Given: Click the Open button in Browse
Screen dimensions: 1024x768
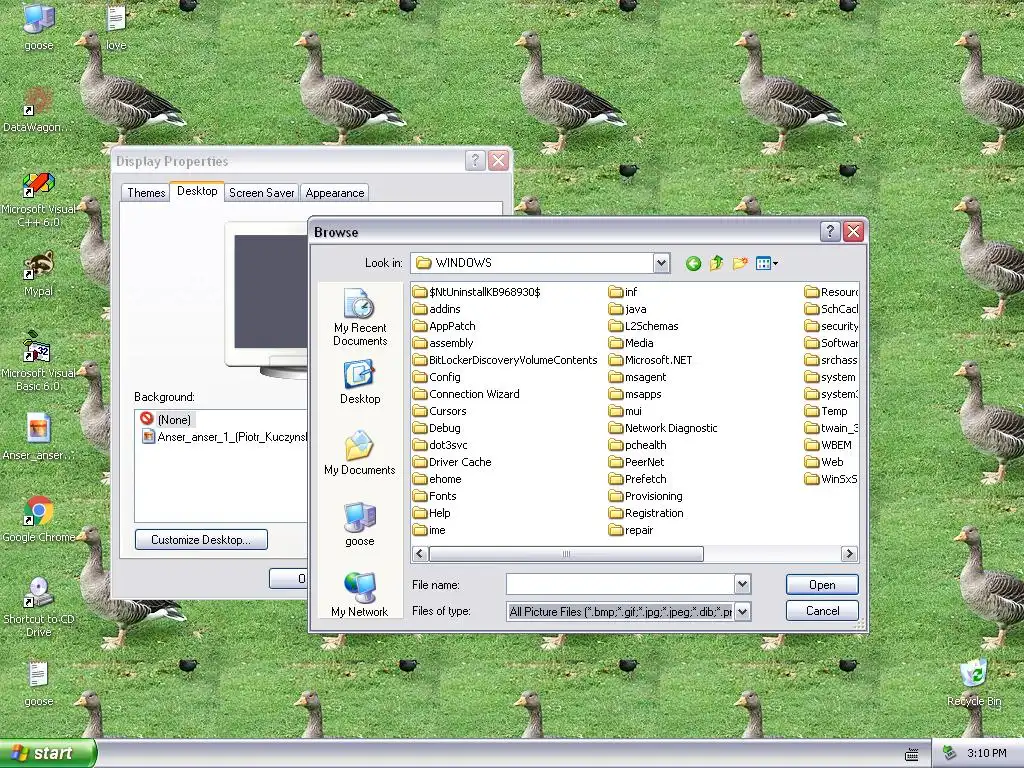Looking at the screenshot, I should click(822, 584).
